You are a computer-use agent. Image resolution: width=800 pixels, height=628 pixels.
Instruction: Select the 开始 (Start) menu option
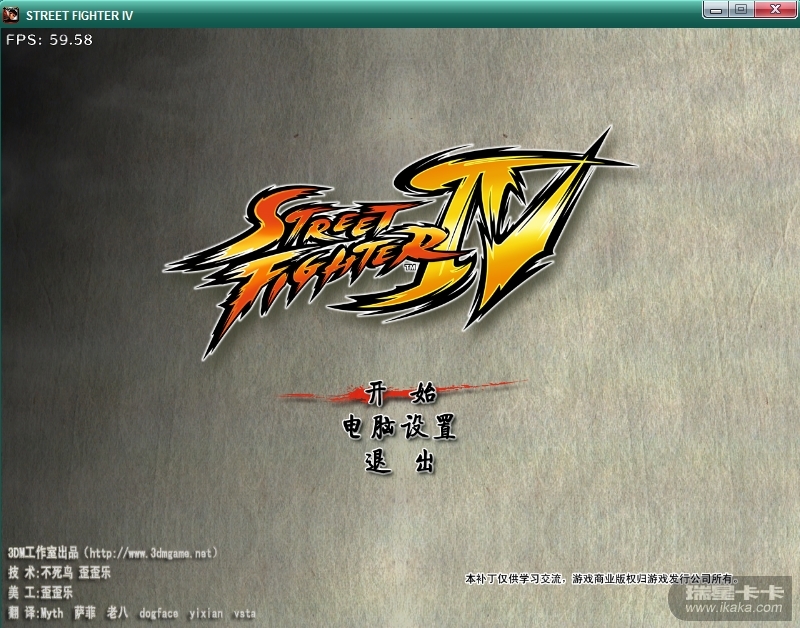(401, 393)
